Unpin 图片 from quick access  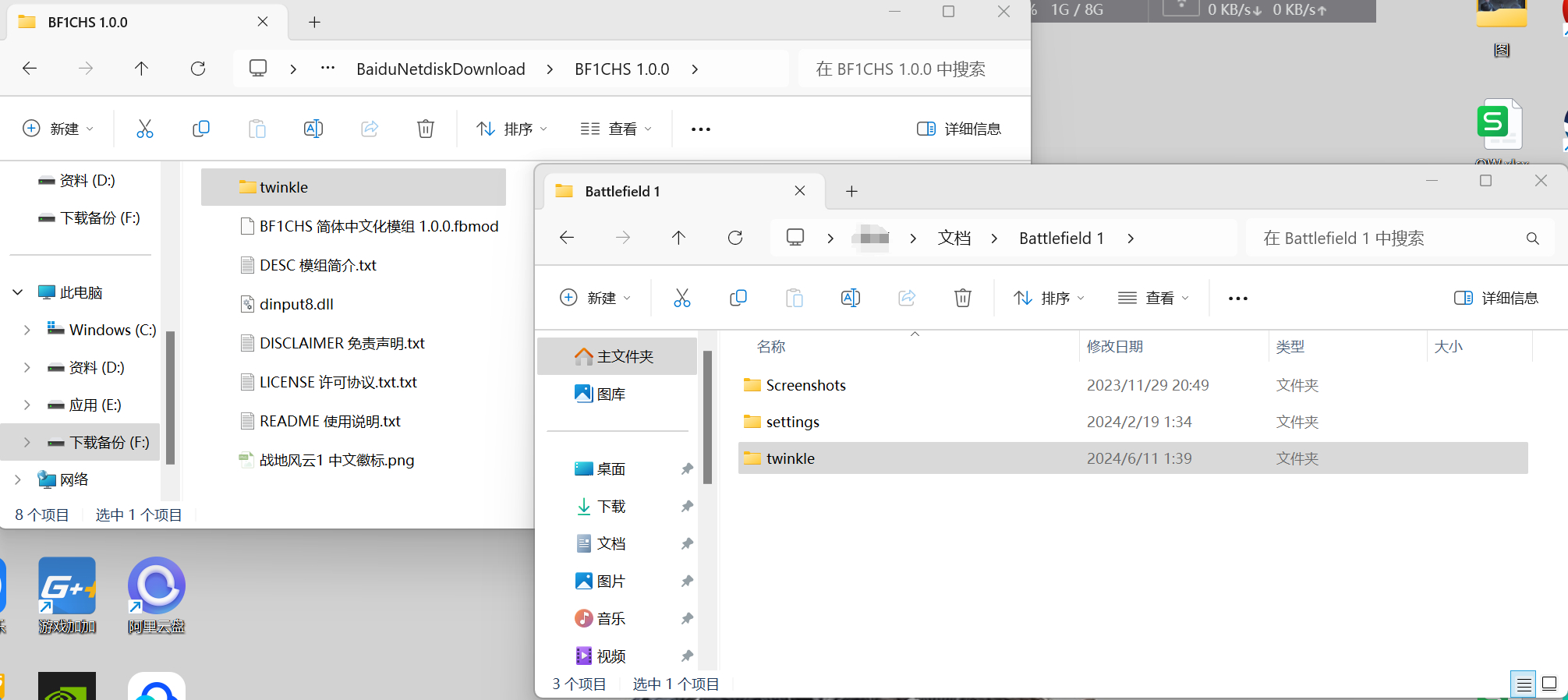[687, 582]
